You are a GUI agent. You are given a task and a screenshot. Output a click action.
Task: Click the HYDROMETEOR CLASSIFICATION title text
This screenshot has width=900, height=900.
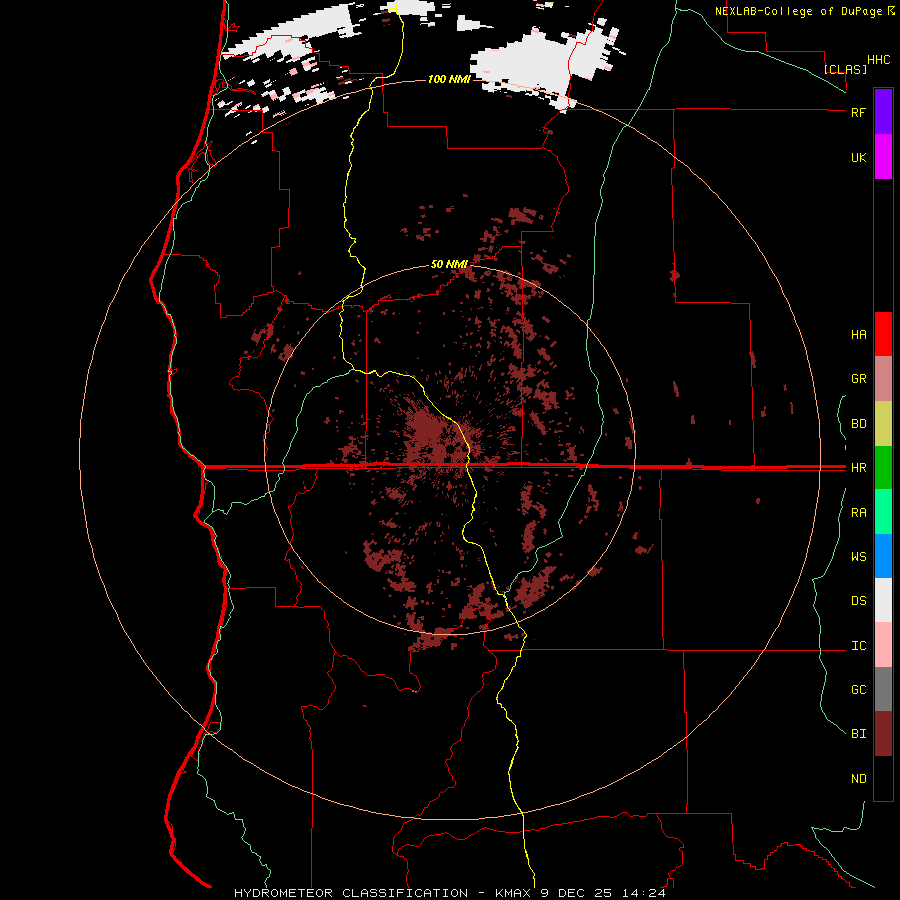click(x=351, y=893)
